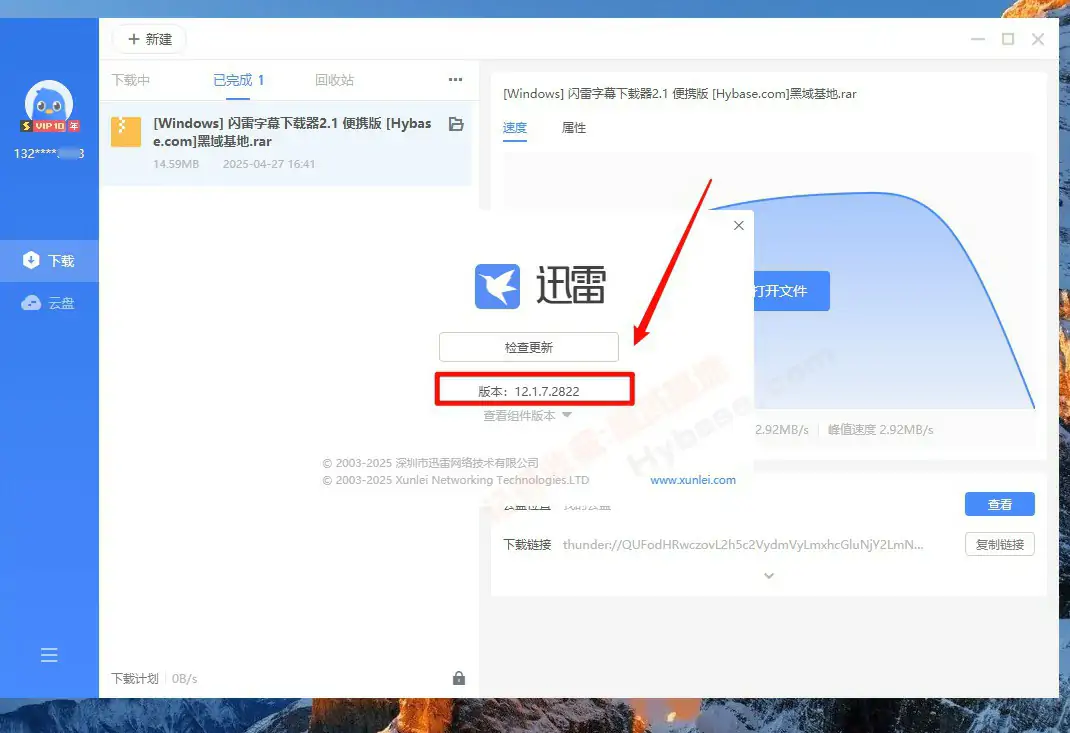Click the 新建 new task button
Screen dimensions: 1070x733
[149, 40]
